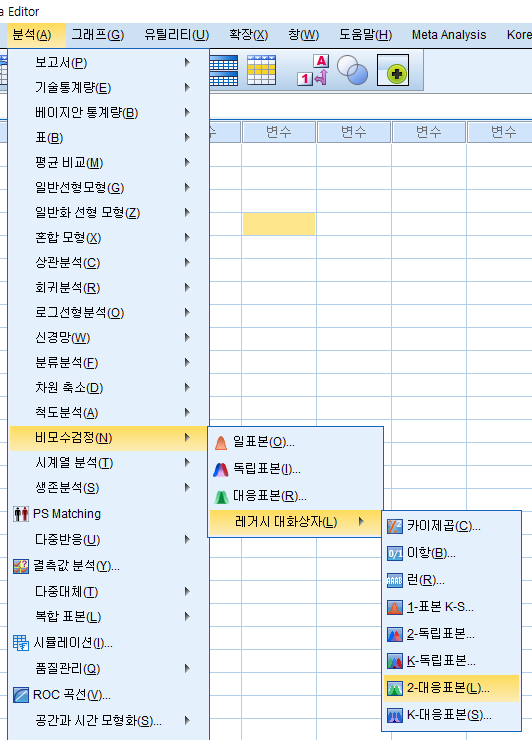Expand the 회귀분석(R) submenu arrow
Screen dimensions: 532x740
click(x=187, y=287)
